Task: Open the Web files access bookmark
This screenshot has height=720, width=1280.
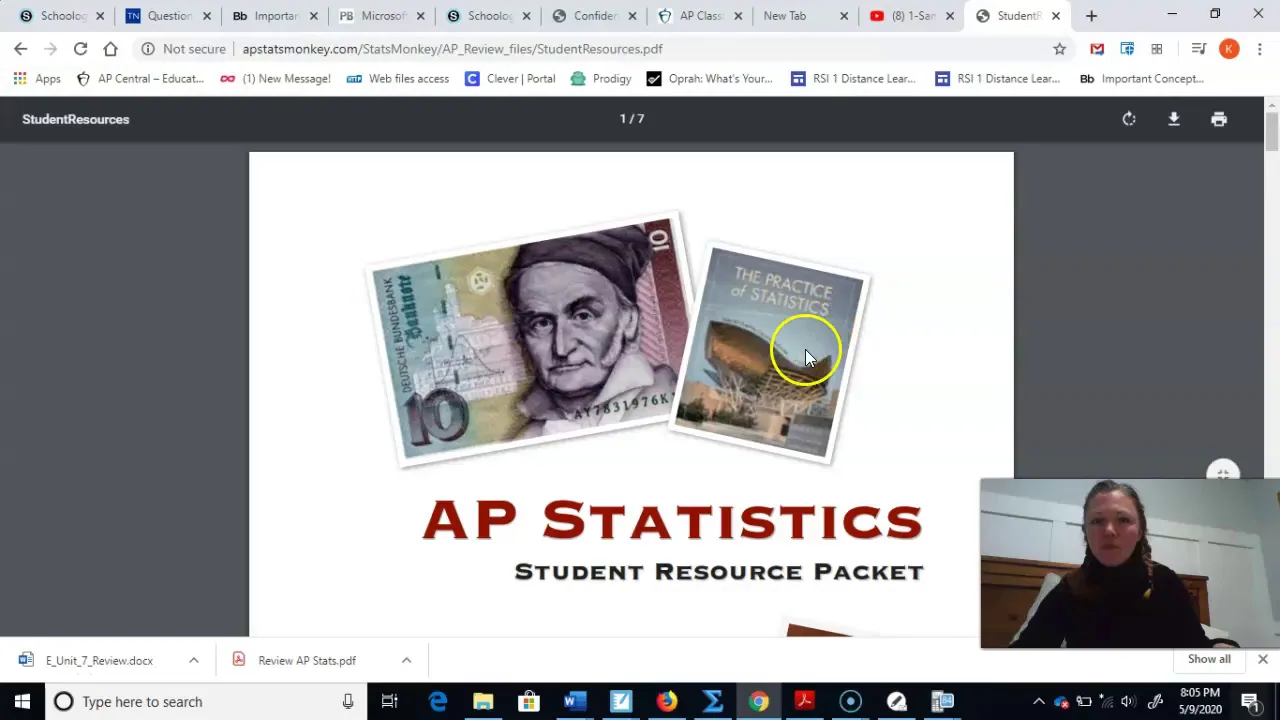Action: tap(398, 79)
